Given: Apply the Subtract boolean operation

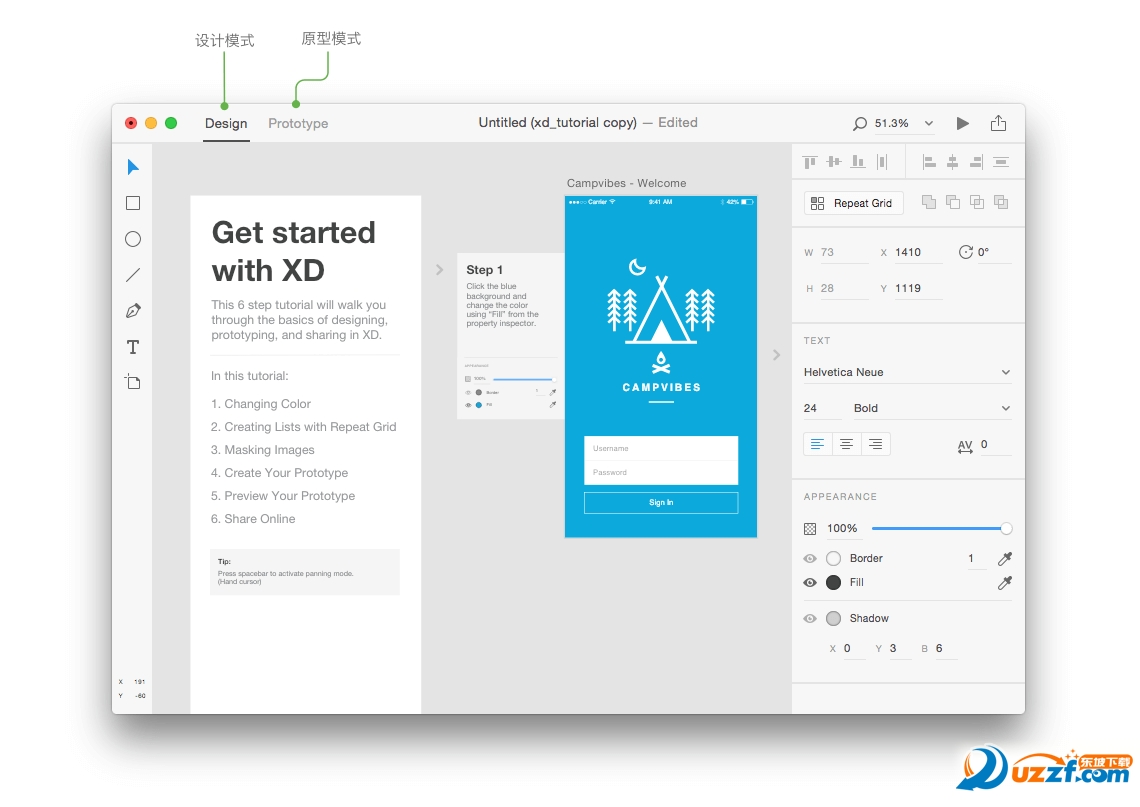Looking at the screenshot, I should [x=952, y=202].
